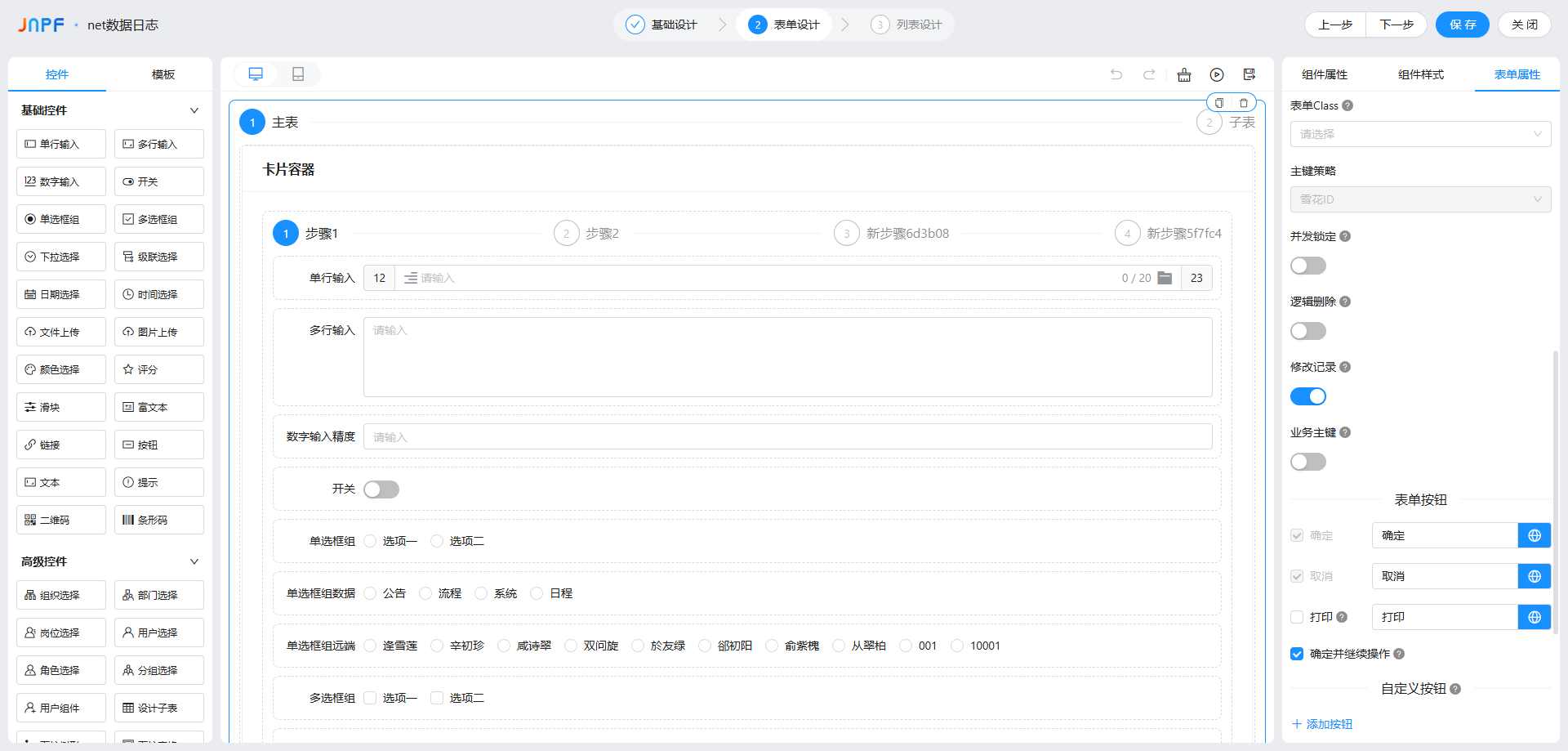Click the copy icon above 子表

(1219, 103)
